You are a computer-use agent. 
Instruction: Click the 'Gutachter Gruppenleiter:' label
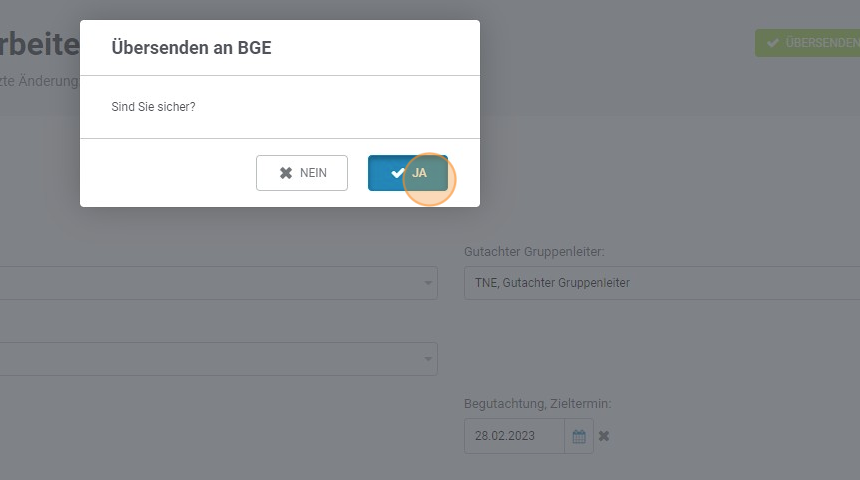(534, 252)
